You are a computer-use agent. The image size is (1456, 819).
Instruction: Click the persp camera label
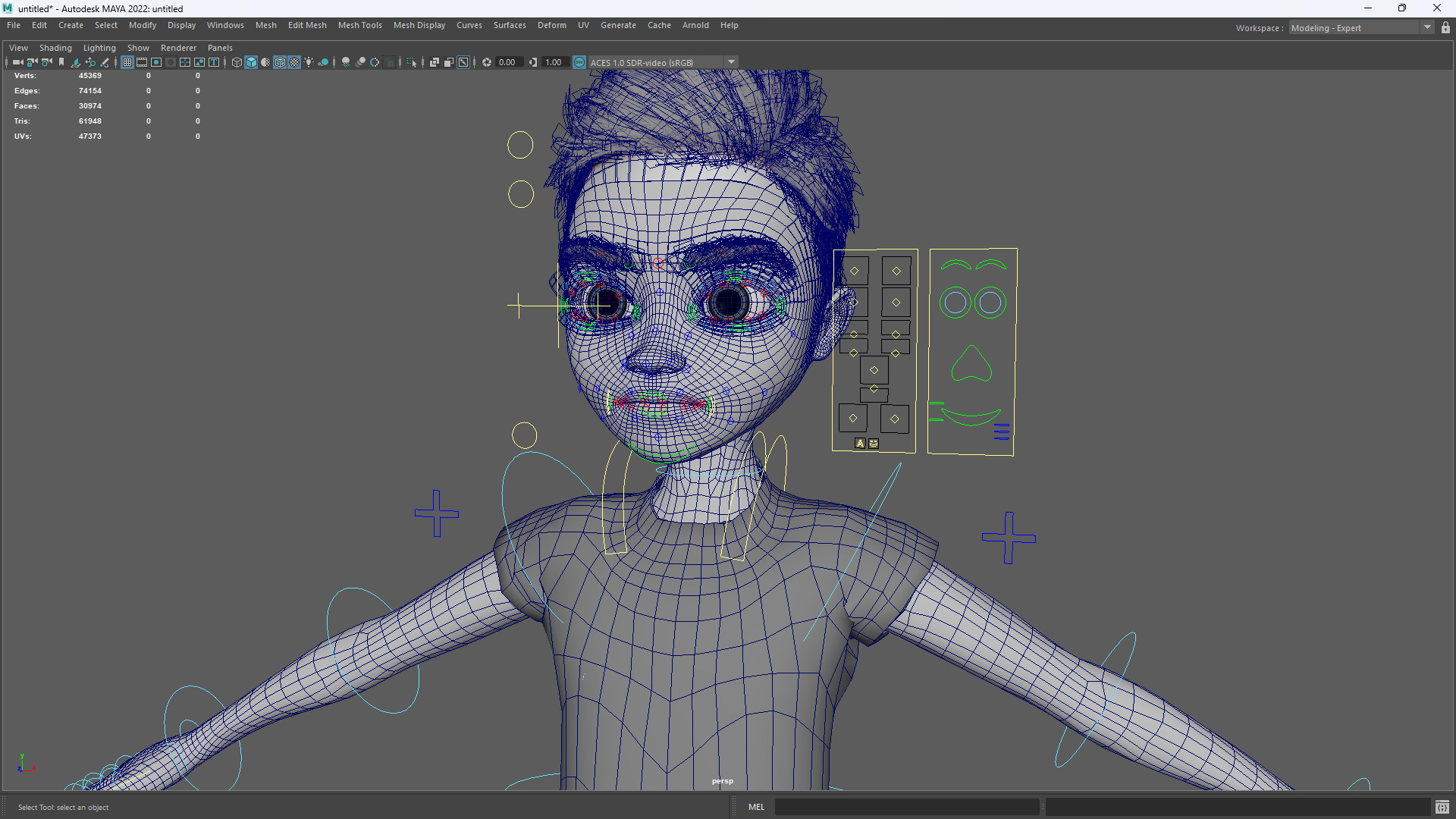pos(722,781)
